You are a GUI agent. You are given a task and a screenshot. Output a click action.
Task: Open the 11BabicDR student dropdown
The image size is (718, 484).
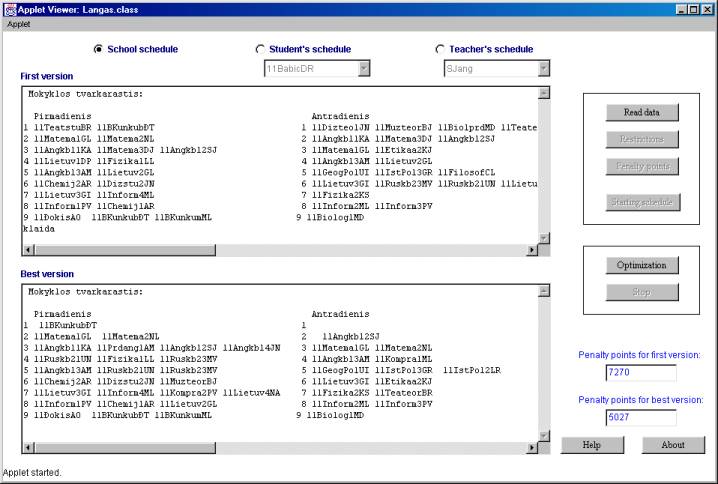[363, 68]
